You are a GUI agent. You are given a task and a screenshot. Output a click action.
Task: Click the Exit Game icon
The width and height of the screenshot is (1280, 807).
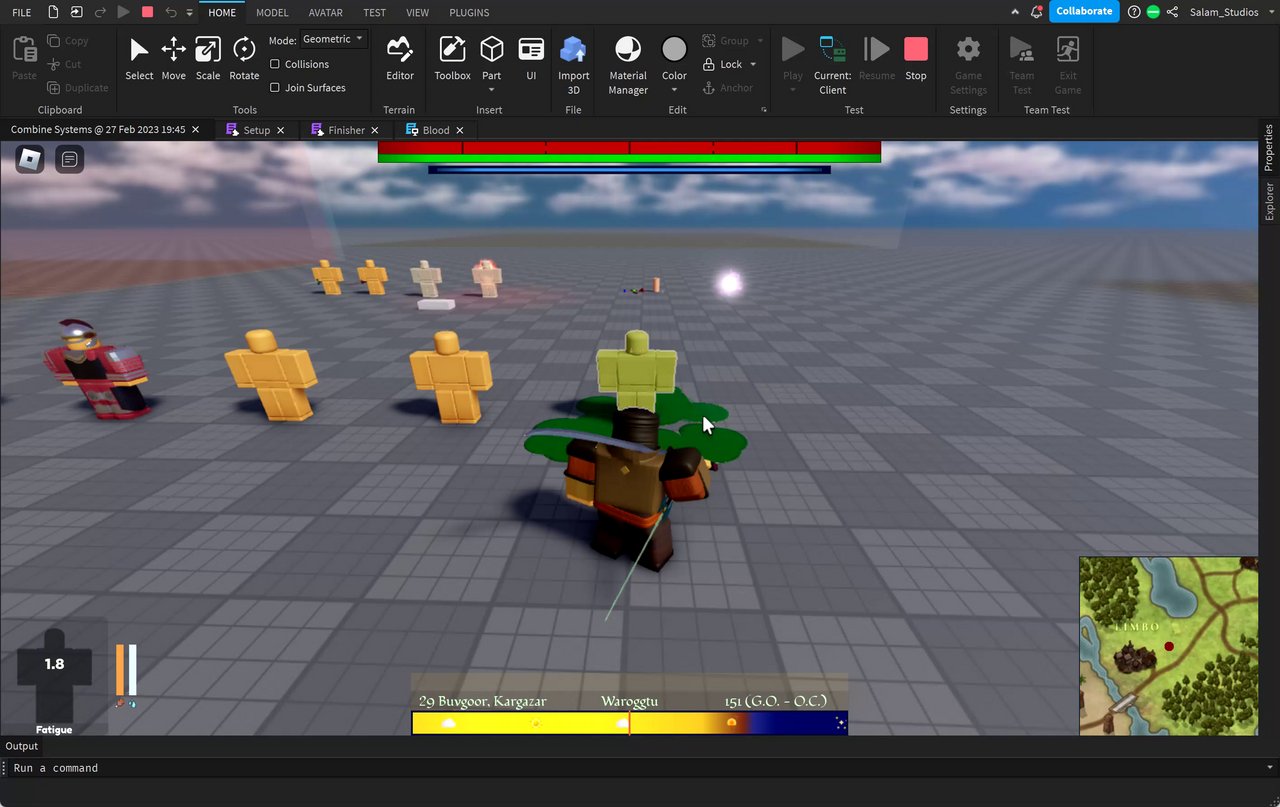(1068, 49)
